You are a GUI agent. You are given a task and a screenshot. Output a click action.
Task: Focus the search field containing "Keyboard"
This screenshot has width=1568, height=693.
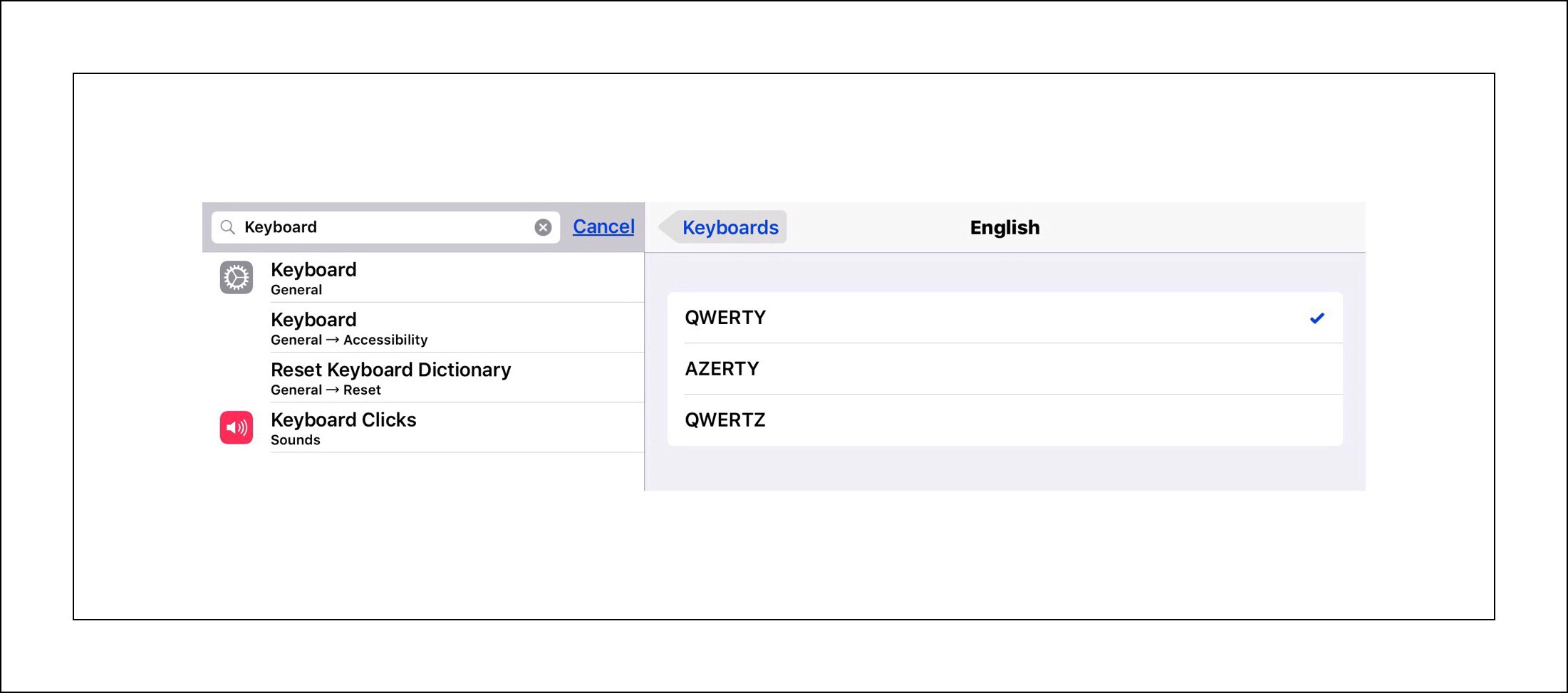coord(385,227)
